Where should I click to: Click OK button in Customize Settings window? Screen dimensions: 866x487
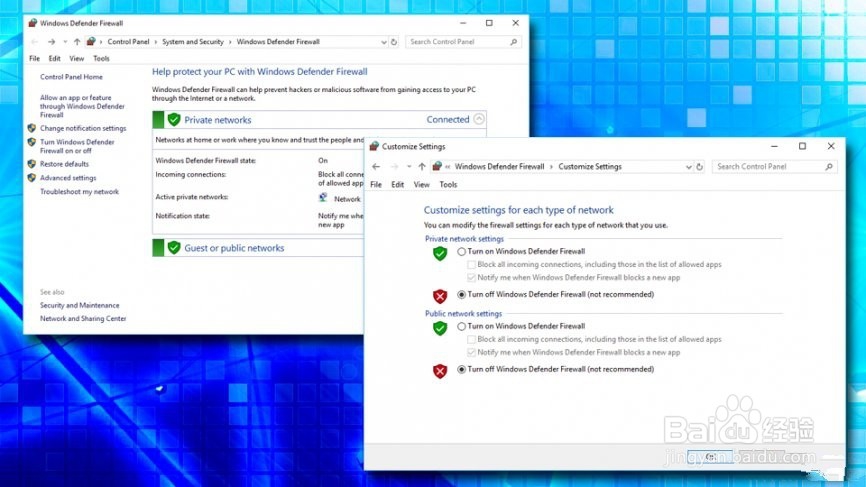point(710,457)
